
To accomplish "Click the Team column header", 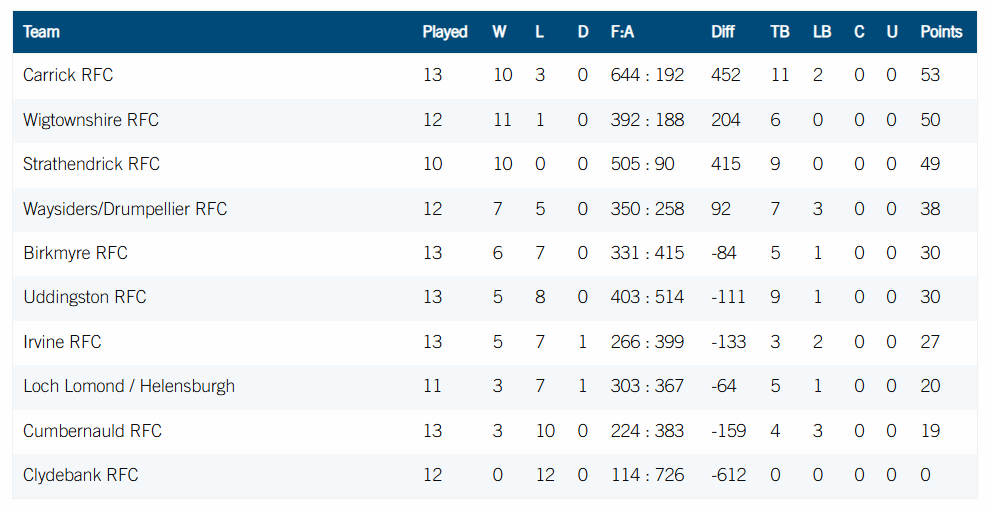I will (42, 32).
